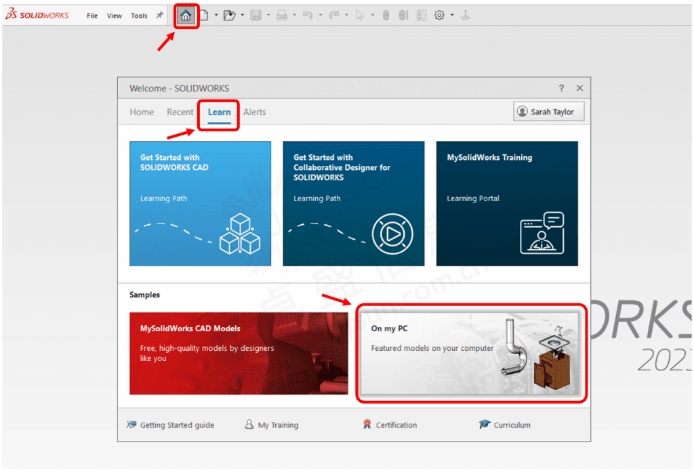Open the View menu
Image resolution: width=694 pixels, height=473 pixels.
tap(114, 16)
